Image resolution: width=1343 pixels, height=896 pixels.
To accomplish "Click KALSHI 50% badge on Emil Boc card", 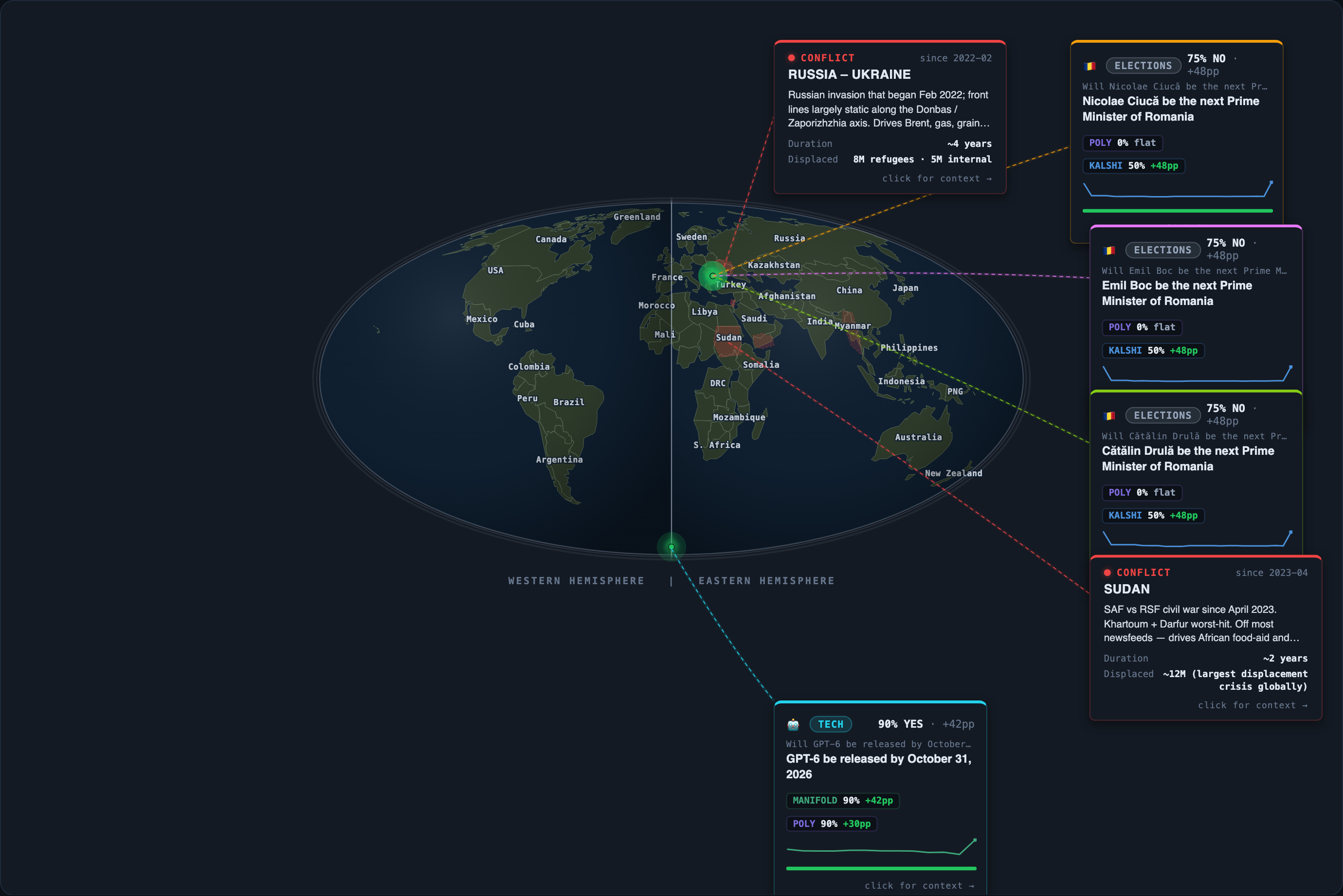I will (x=1153, y=350).
